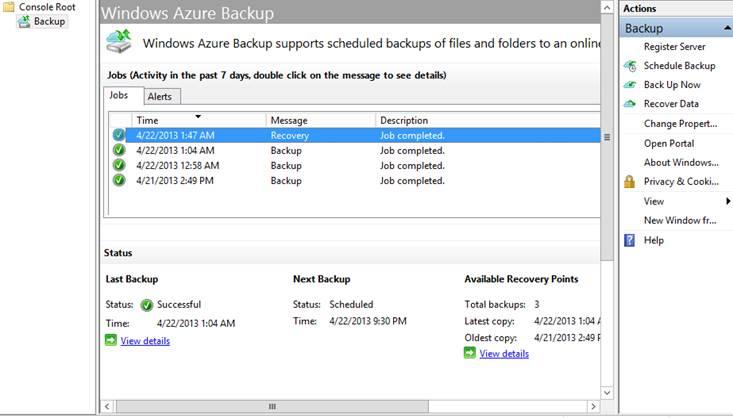Click the green Successful status check icon

(147, 305)
